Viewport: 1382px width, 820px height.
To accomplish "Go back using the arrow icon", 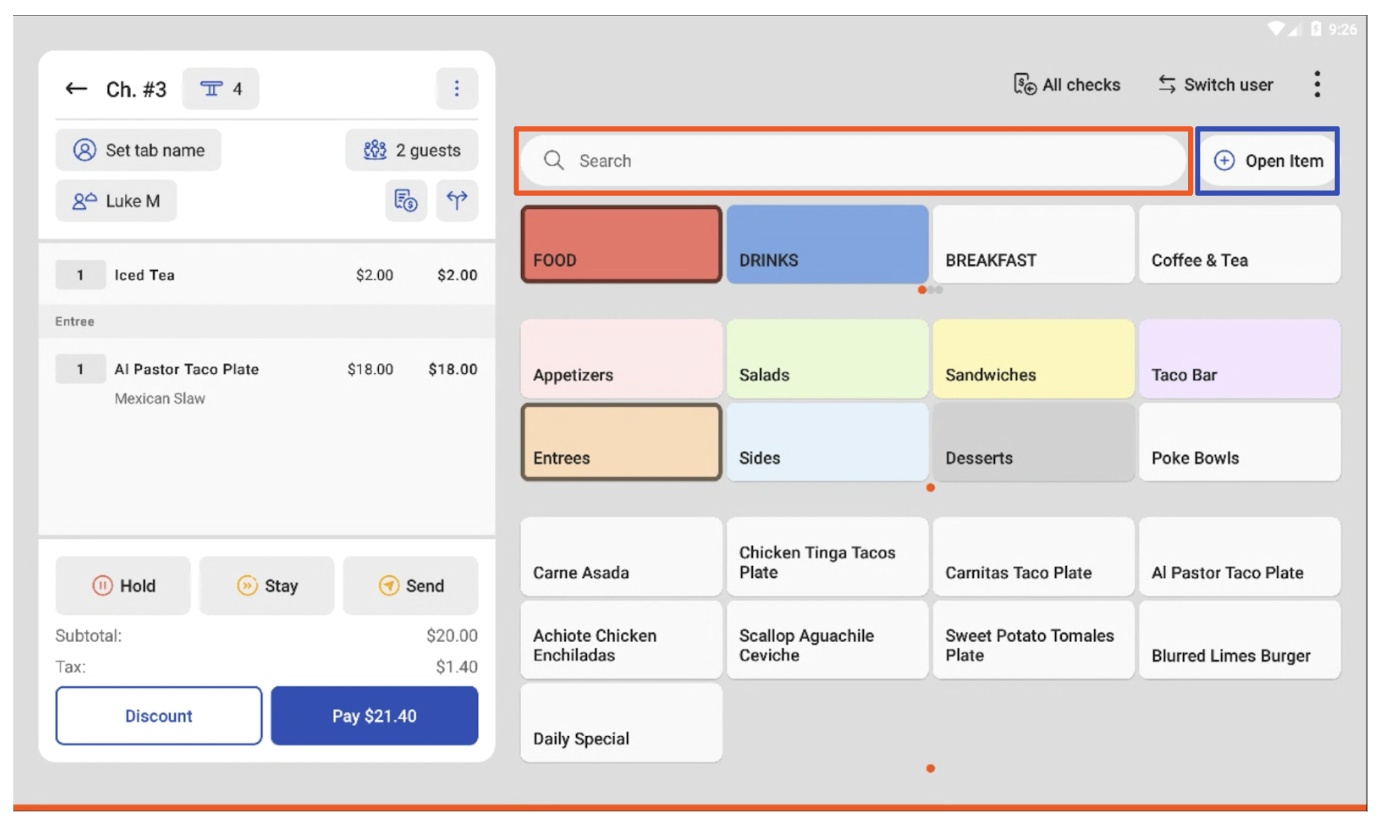I will point(74,88).
